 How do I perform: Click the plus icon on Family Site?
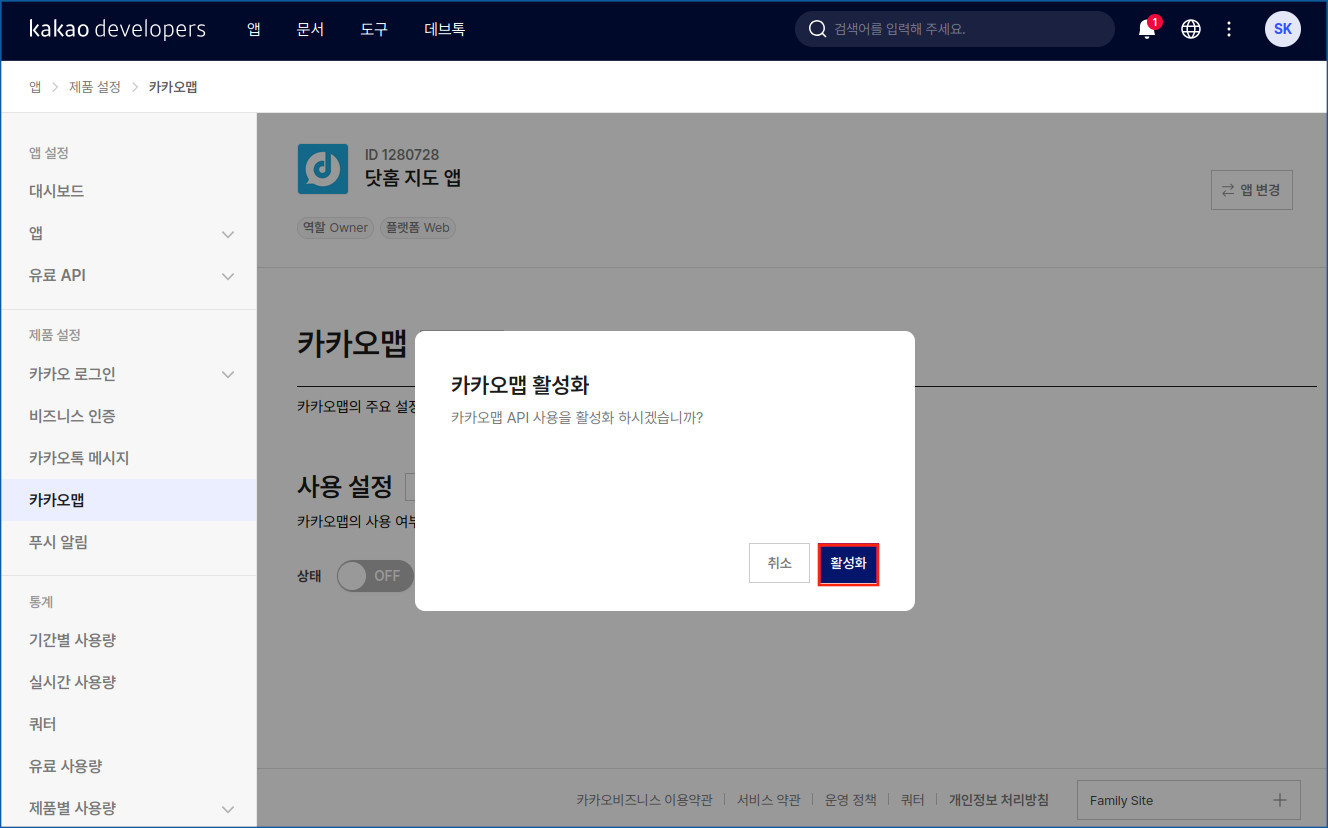(x=1279, y=800)
